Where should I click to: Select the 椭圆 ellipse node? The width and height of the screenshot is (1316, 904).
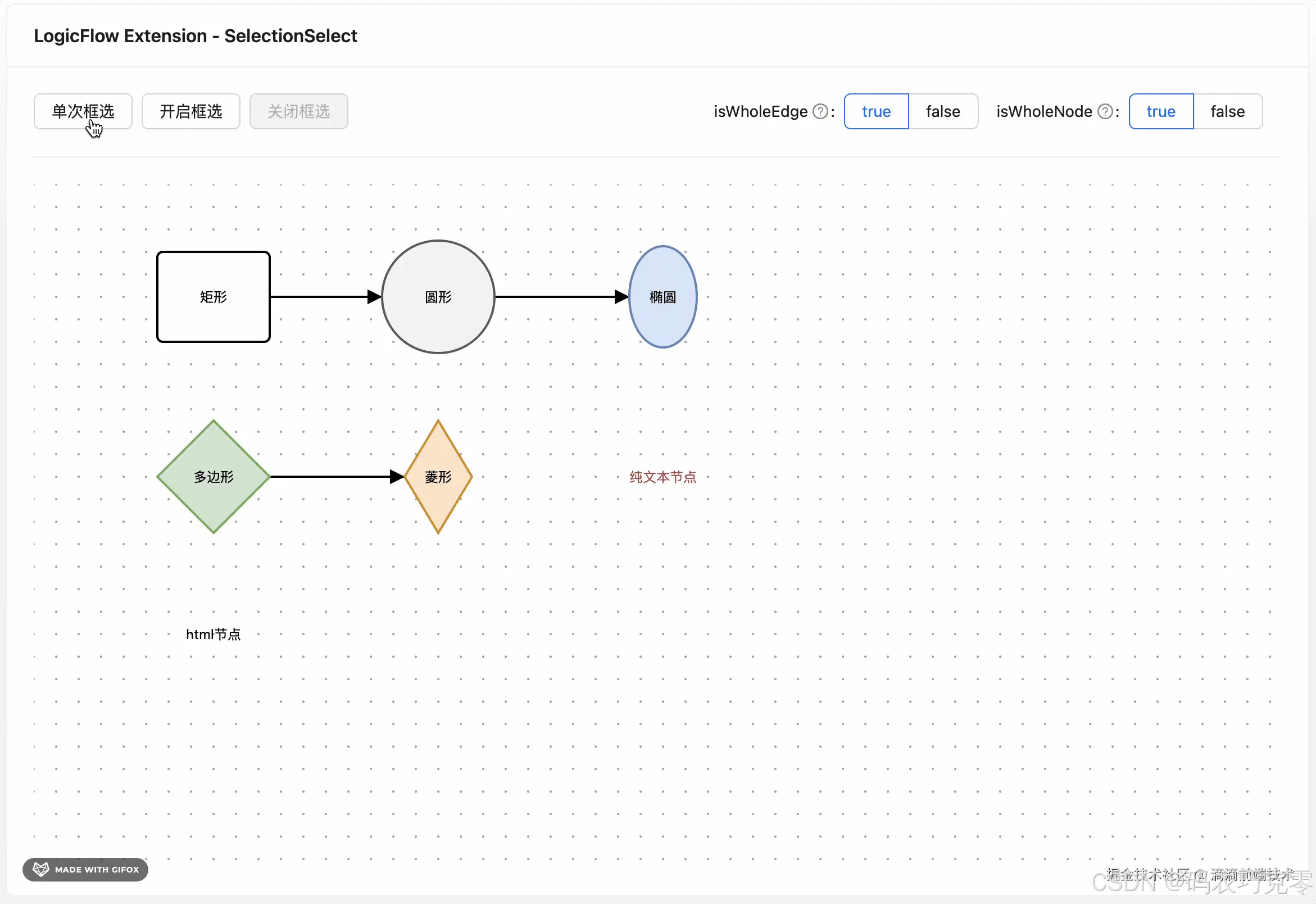pyautogui.click(x=662, y=296)
